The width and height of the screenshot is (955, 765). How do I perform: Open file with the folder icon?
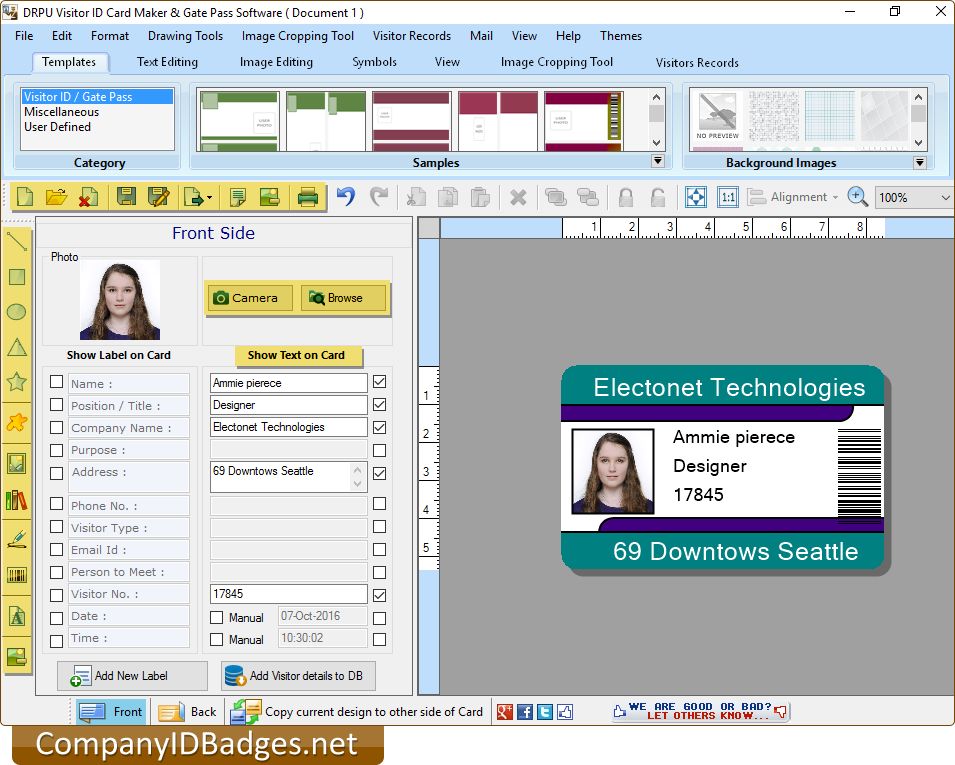click(x=56, y=197)
